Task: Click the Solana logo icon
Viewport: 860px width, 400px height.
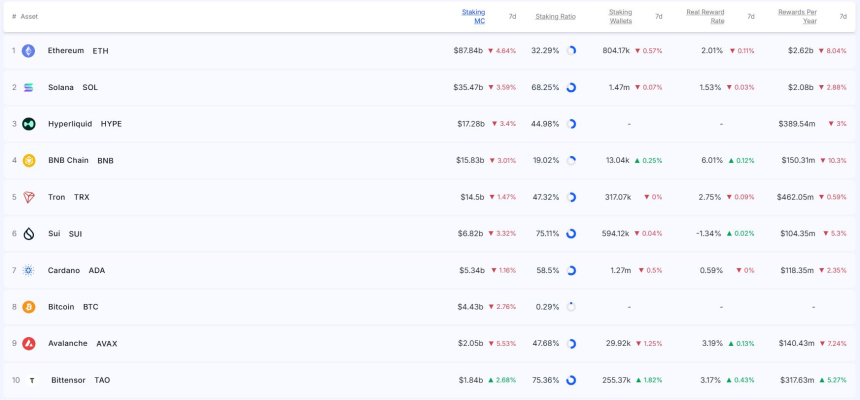Action: tap(28, 88)
